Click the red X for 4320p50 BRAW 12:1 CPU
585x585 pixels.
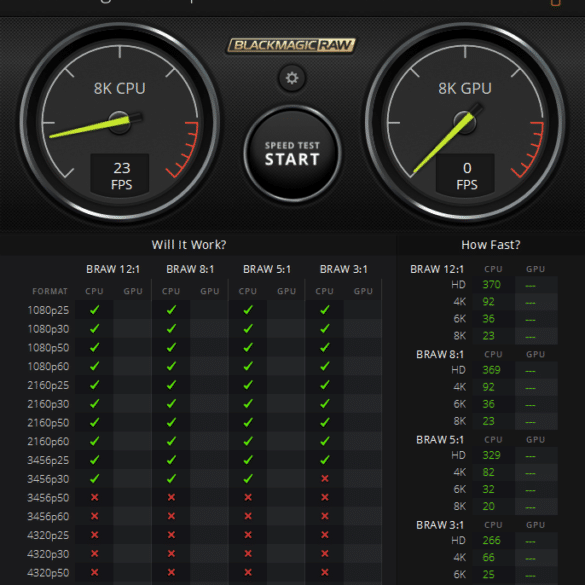[95, 572]
